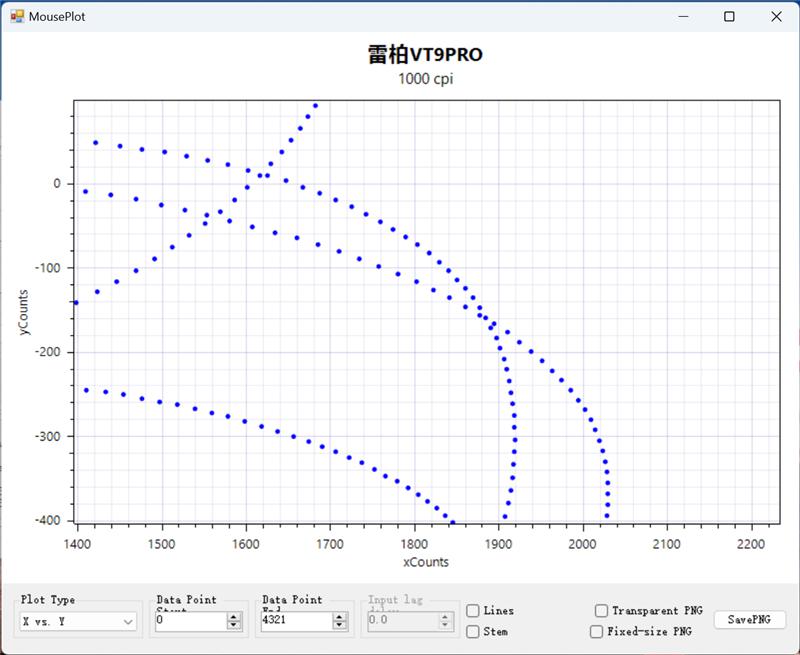This screenshot has width=800, height=655.
Task: Decrement the Data Point Start value
Action: click(234, 626)
